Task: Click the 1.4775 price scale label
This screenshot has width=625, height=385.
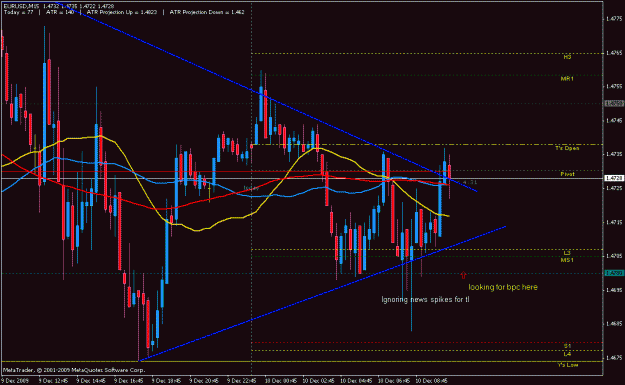Action: pyautogui.click(x=614, y=19)
